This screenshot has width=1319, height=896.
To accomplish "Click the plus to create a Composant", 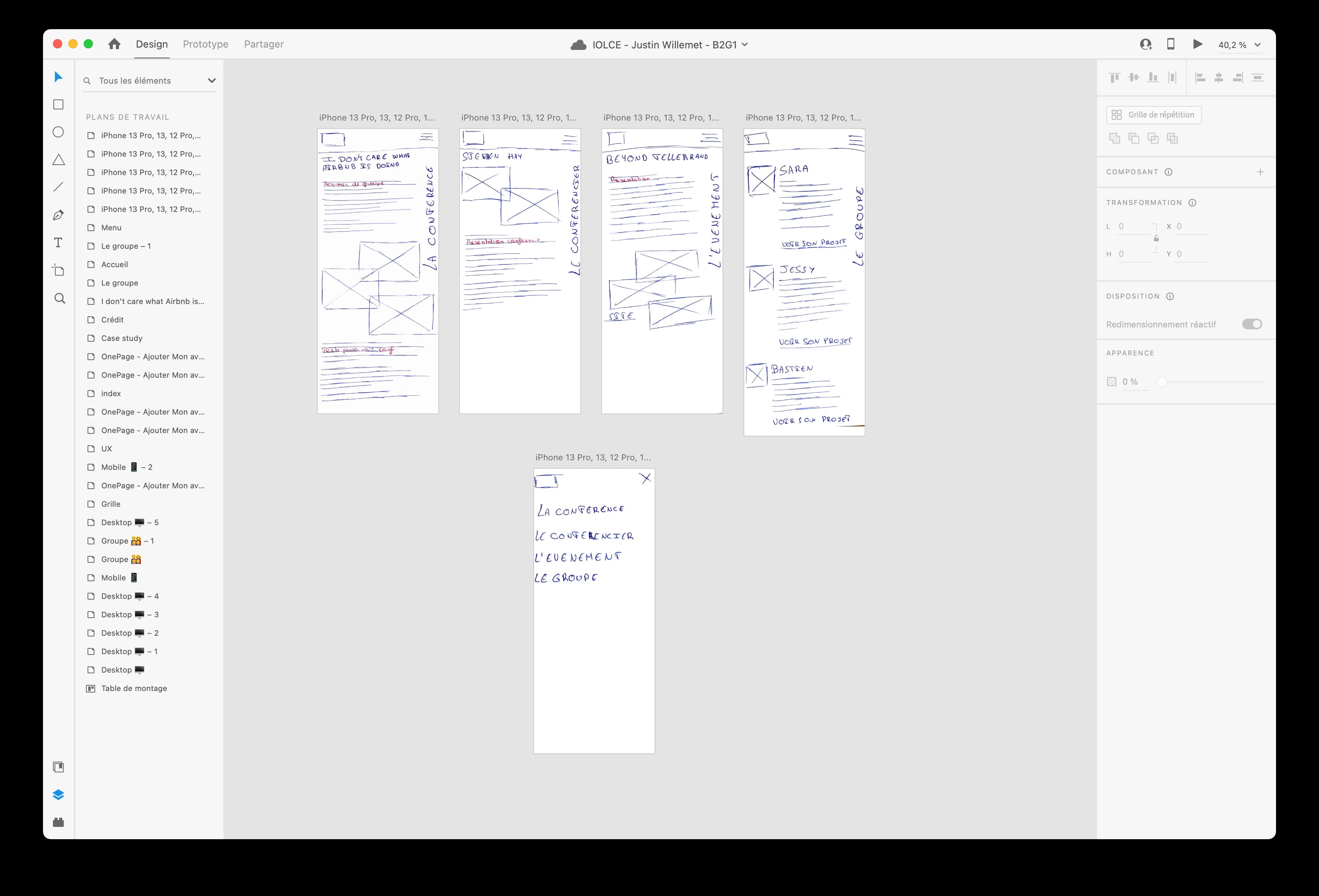I will coord(1260,172).
